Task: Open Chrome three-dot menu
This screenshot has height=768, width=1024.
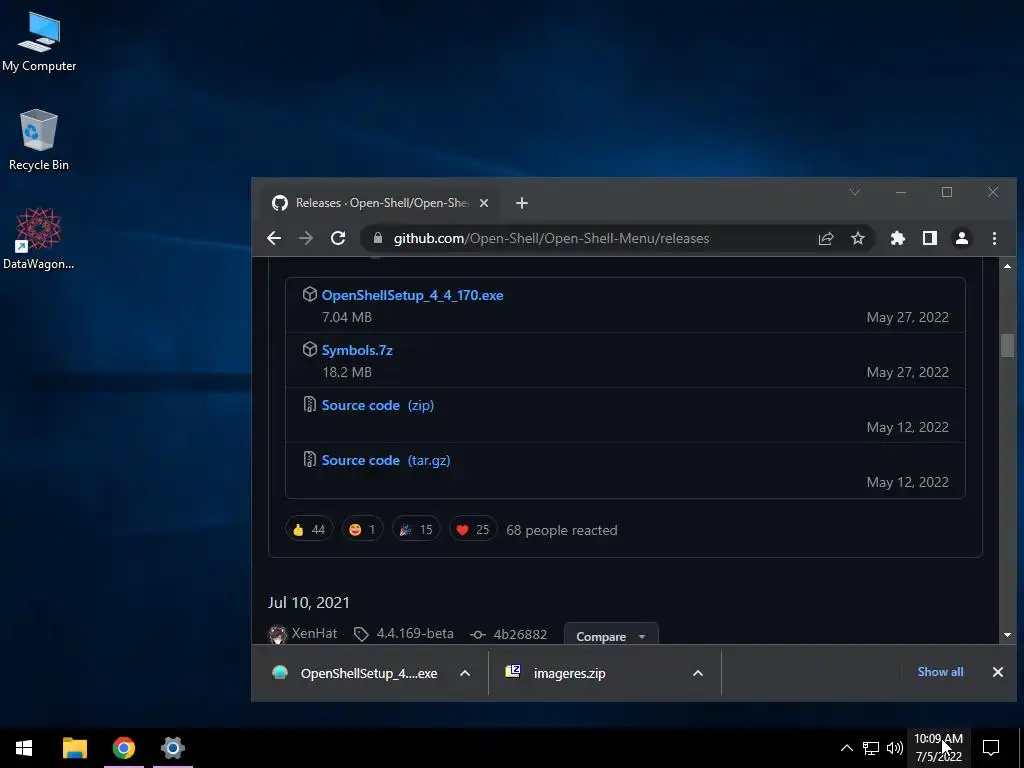Action: coord(994,238)
